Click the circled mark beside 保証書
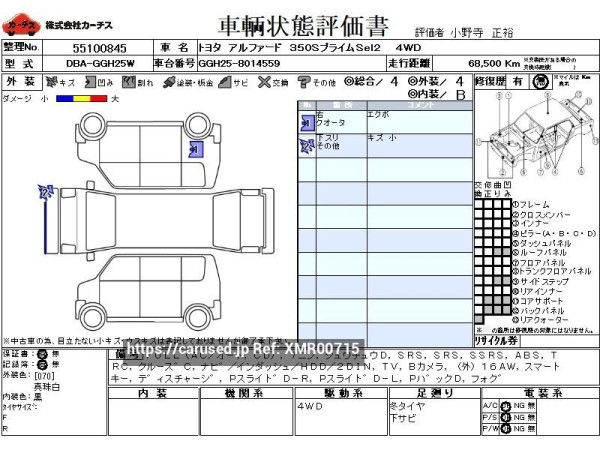Screen dimensions: 600x450 pyautogui.click(x=42, y=354)
